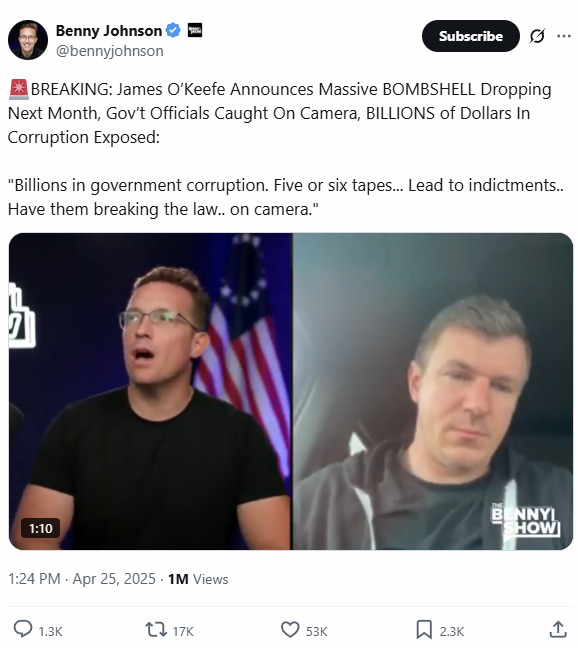Click the 53K likes count
This screenshot has height=647, width=580.
(x=316, y=631)
